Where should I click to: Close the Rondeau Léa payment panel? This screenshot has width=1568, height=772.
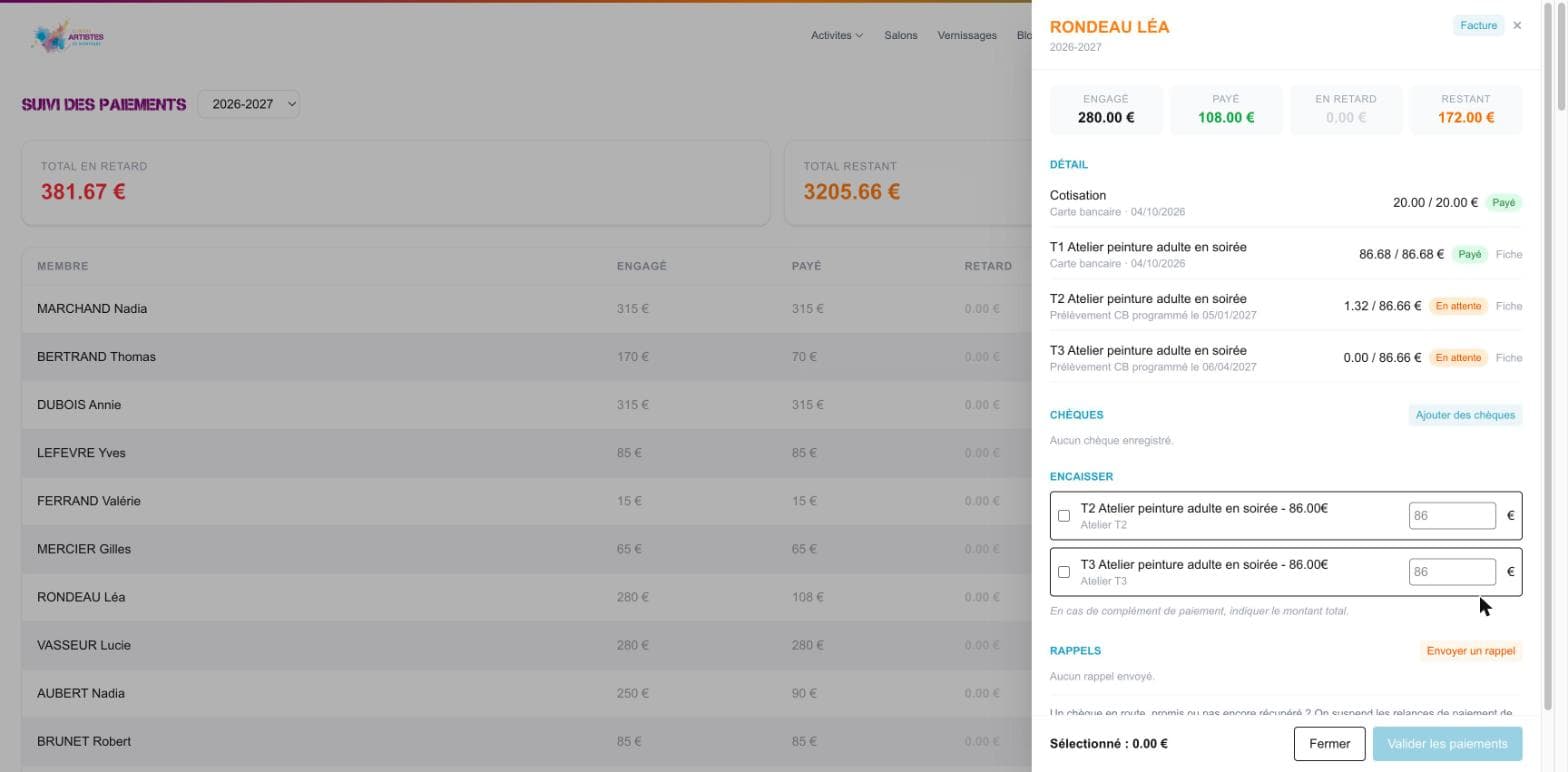[1517, 26]
